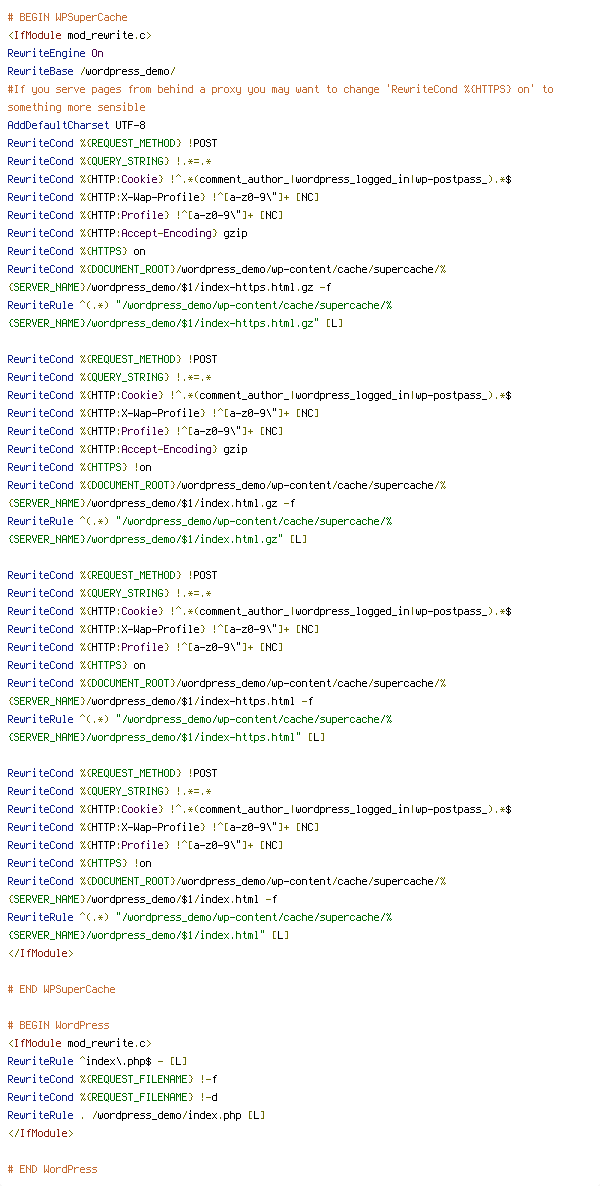The width and height of the screenshot is (600, 1186).
Task: Click the 'RewriteRule . /wordpress_demo/index.php [L]' line
Action: (136, 1116)
